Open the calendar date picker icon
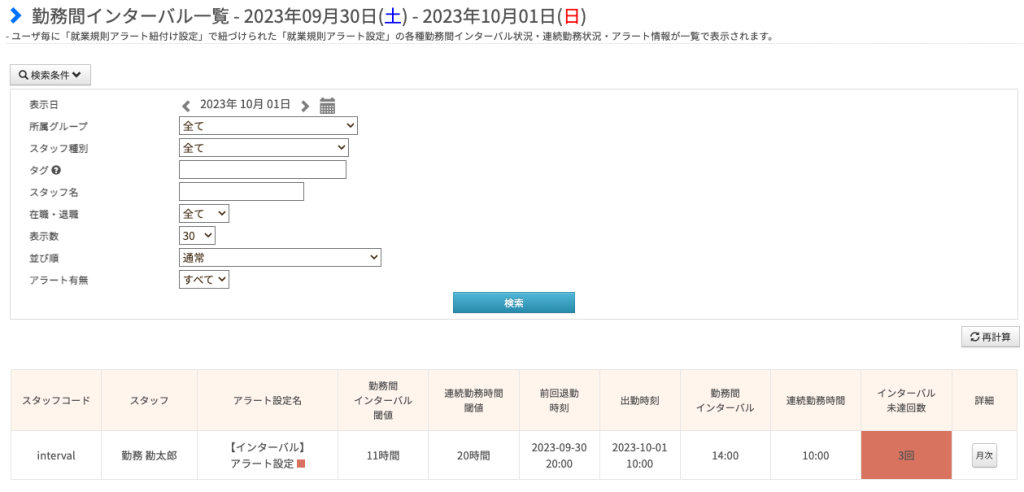1024x492 pixels. [x=327, y=105]
